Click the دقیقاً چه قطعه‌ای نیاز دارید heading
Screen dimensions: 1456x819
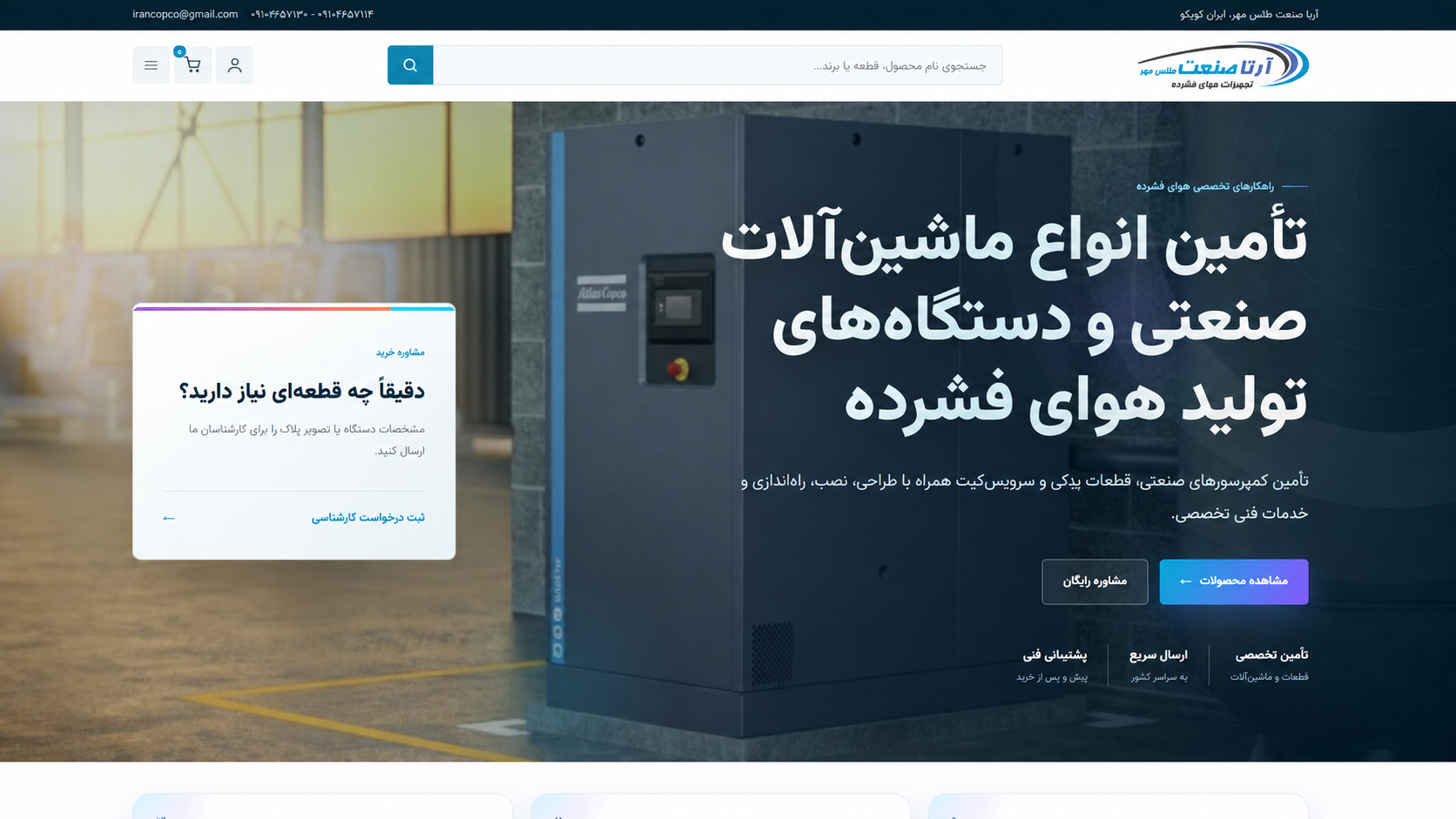[x=302, y=392]
